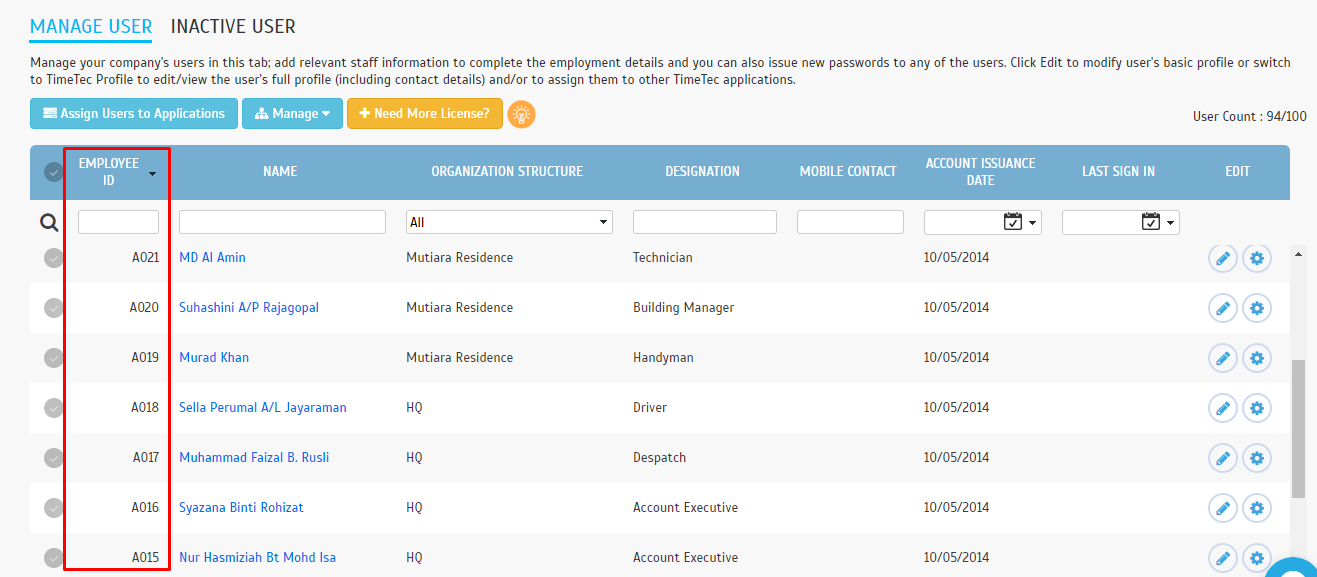The width and height of the screenshot is (1317, 577).
Task: Click Assign Users to Applications button
Action: [134, 114]
